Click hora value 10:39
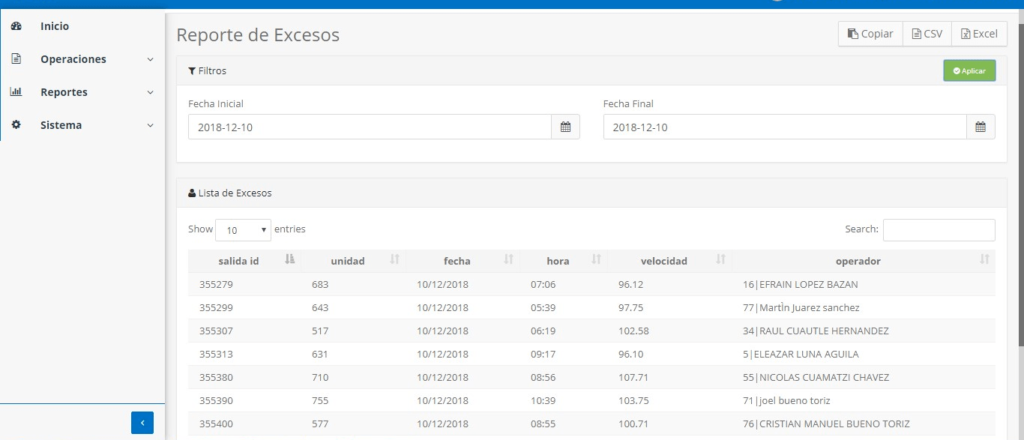Screen dimensions: 1024x440 click(x=543, y=401)
